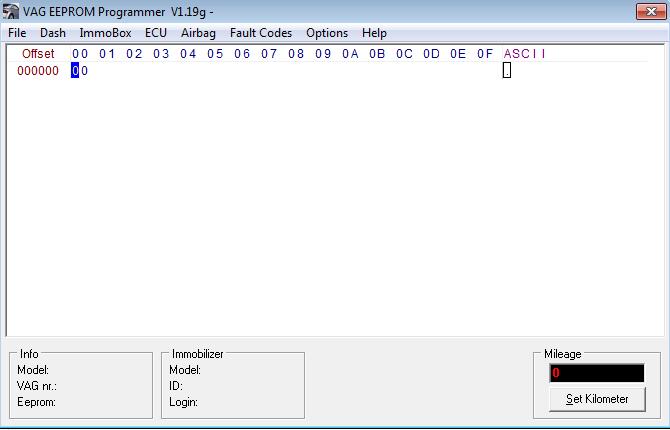The image size is (670, 430).
Task: Click the Model: label in Info panel
Action: [33, 370]
